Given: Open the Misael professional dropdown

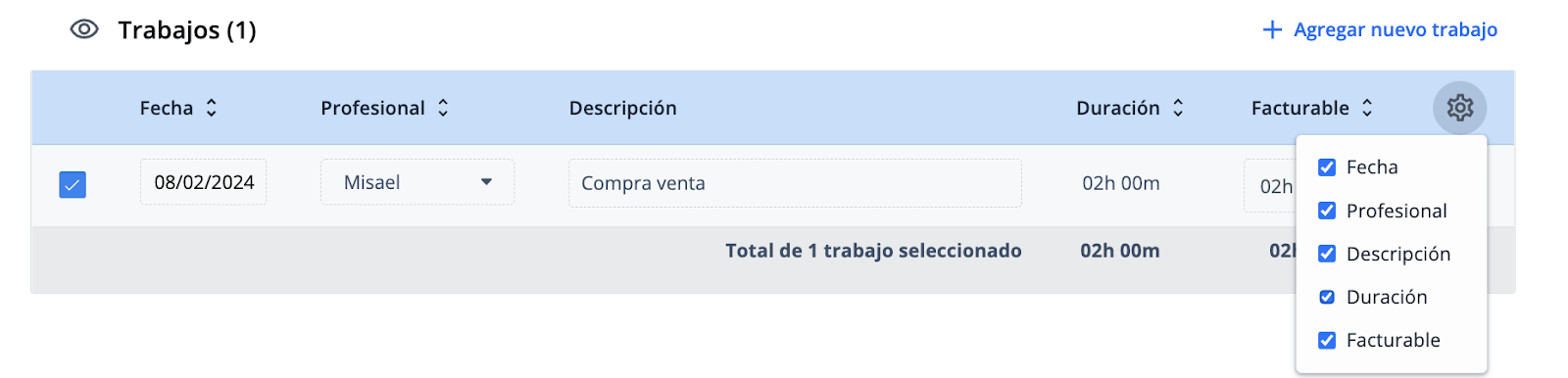Looking at the screenshot, I should click(x=417, y=182).
